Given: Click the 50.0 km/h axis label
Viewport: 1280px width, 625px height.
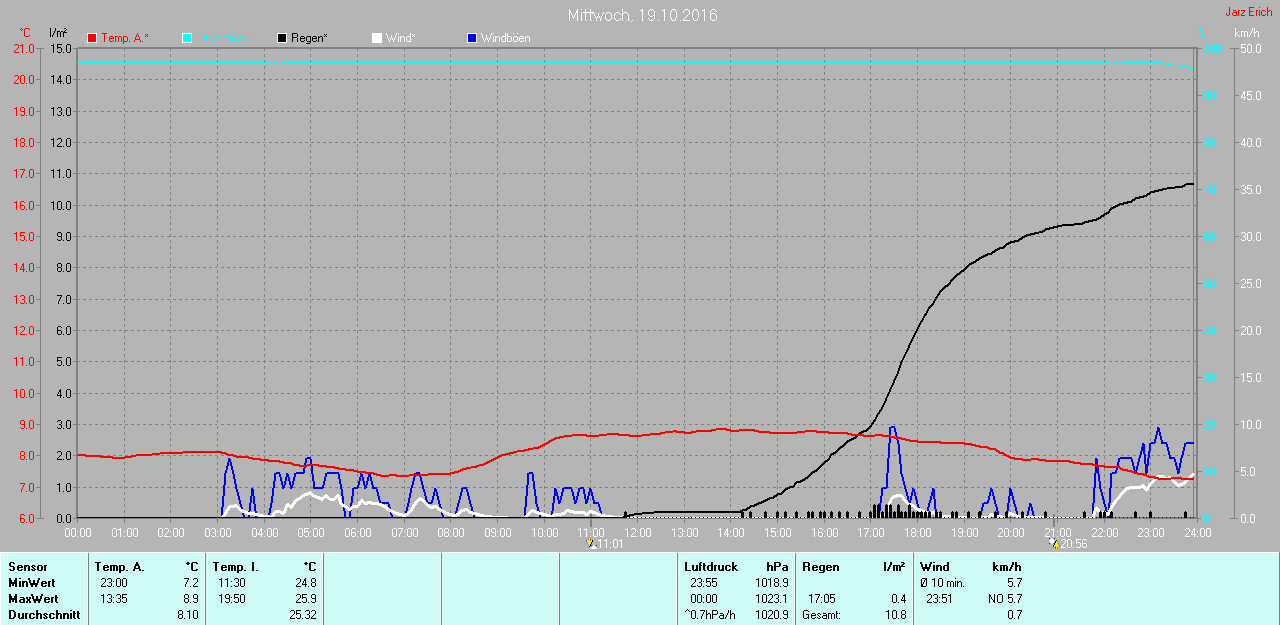Looking at the screenshot, I should pyautogui.click(x=1252, y=48).
